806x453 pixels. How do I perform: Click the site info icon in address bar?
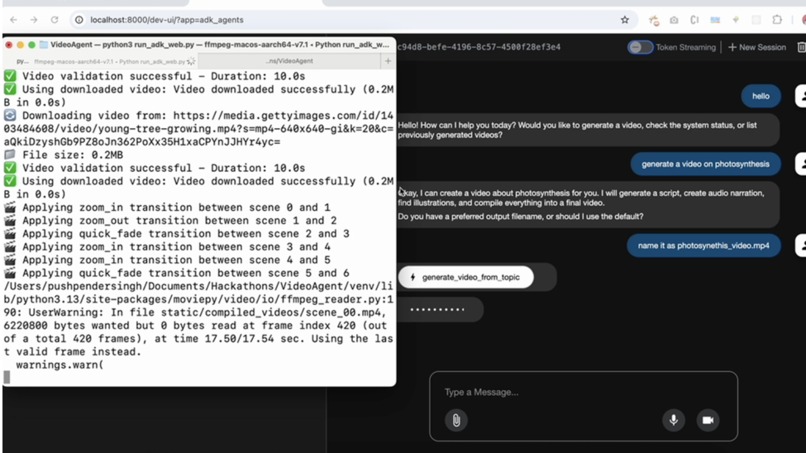[79, 20]
